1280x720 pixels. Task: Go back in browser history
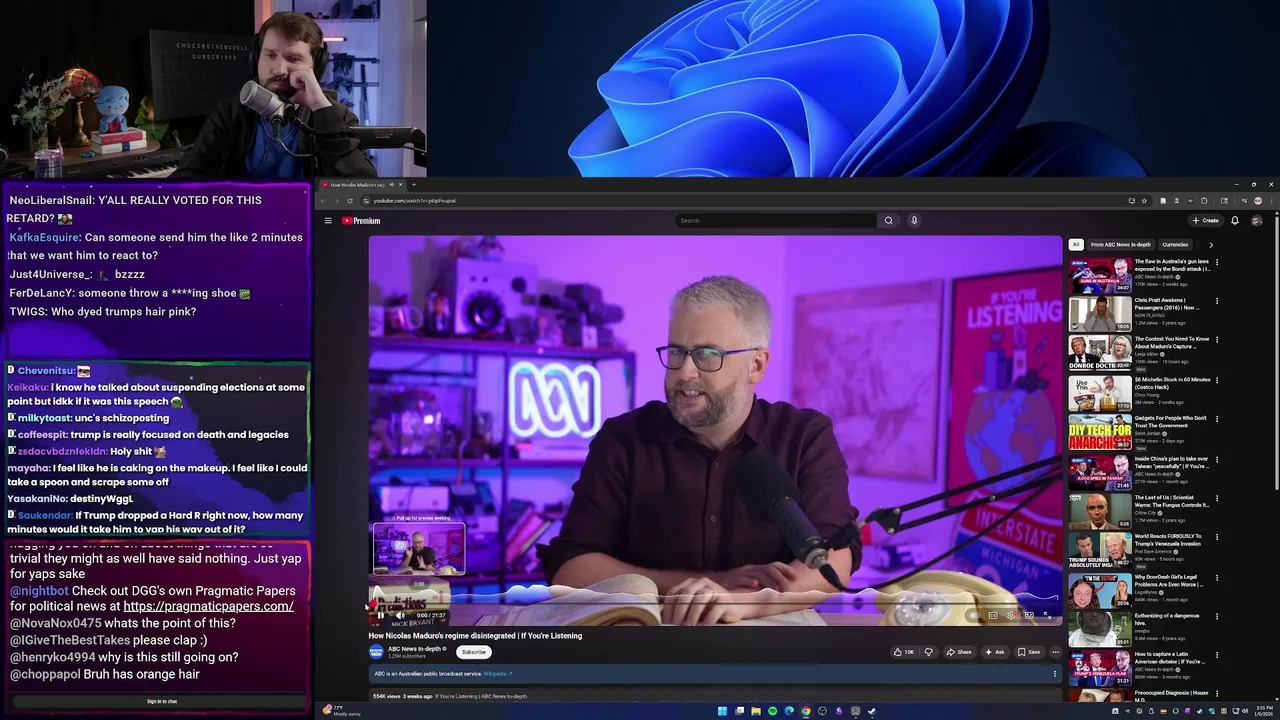point(323,201)
